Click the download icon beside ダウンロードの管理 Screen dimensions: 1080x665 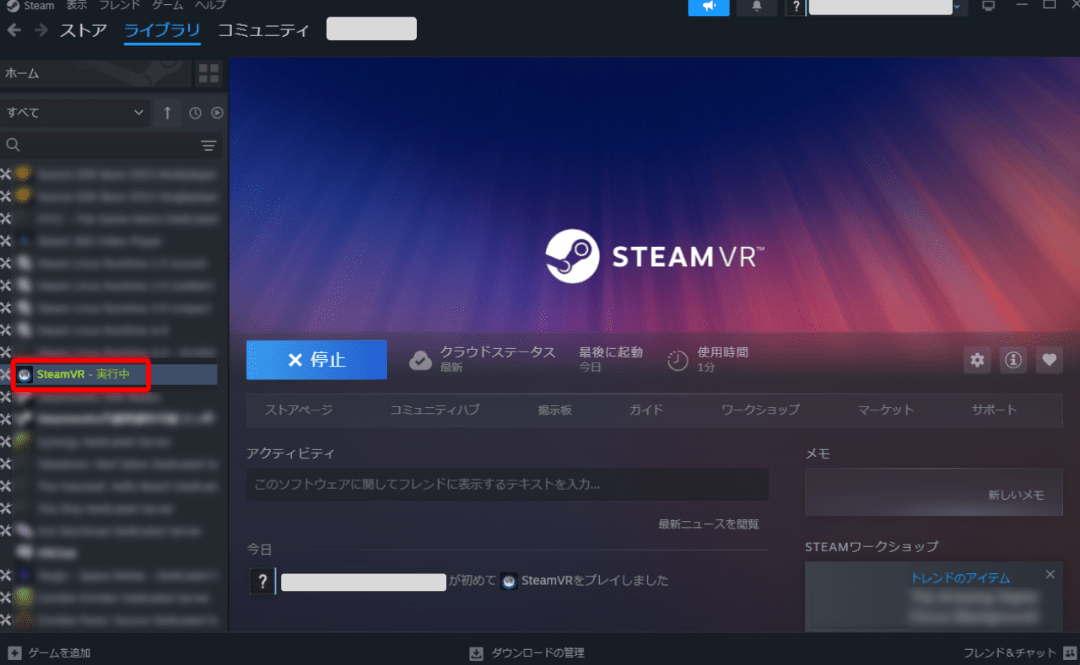click(477, 653)
